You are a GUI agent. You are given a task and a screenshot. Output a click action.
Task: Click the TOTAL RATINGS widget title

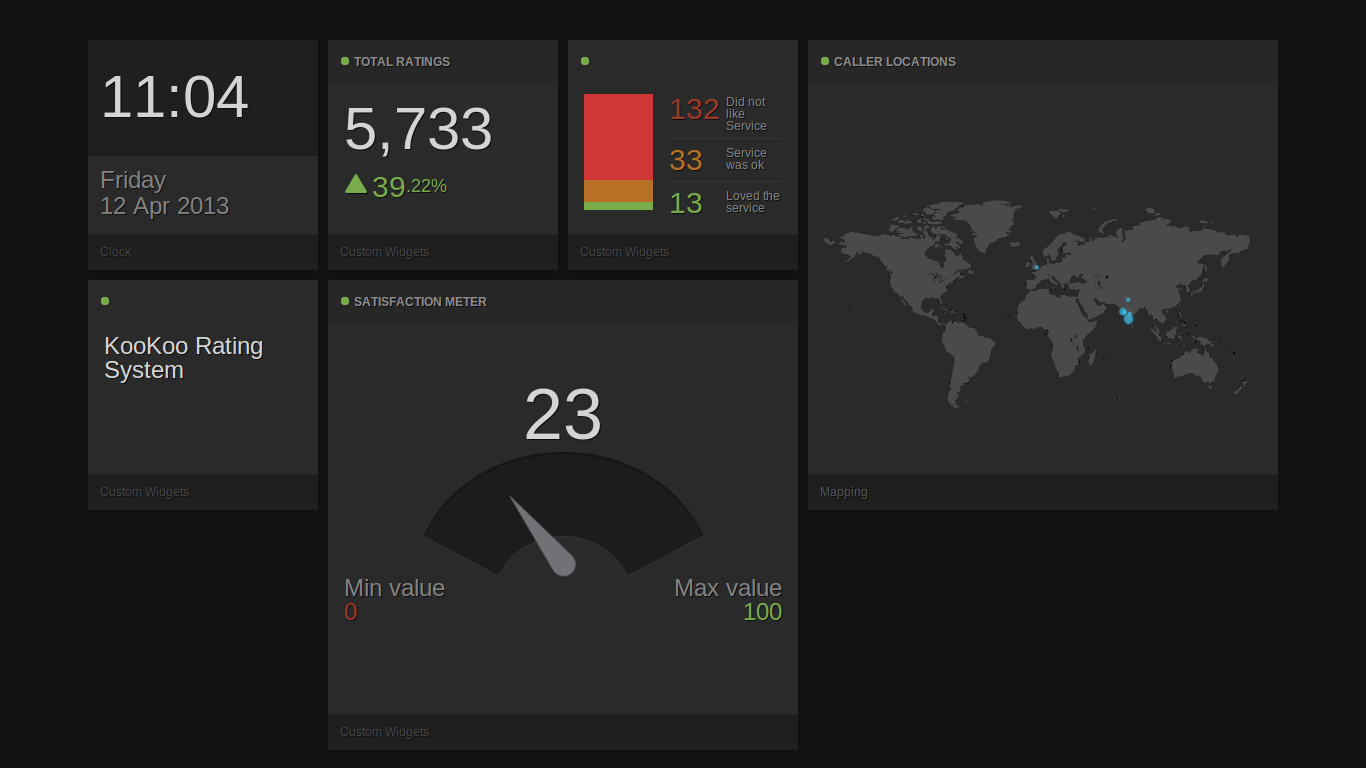point(401,61)
